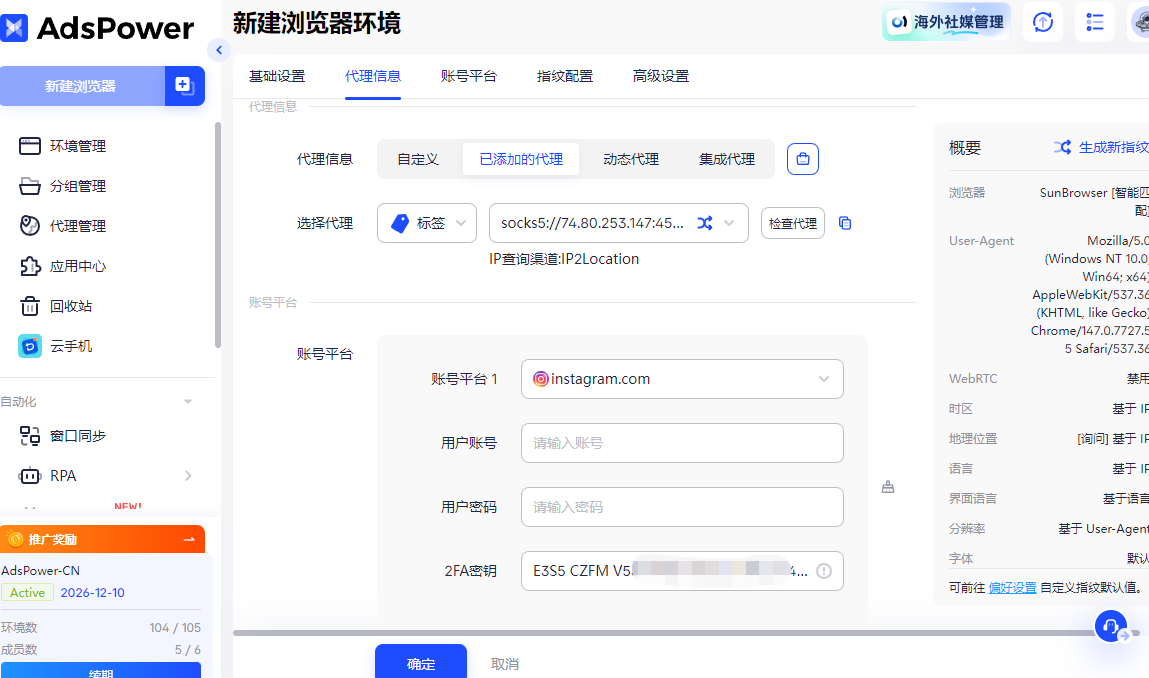Click the expiry date 2026-12-10
Viewport: 1149px width, 678px height.
pyautogui.click(x=92, y=592)
